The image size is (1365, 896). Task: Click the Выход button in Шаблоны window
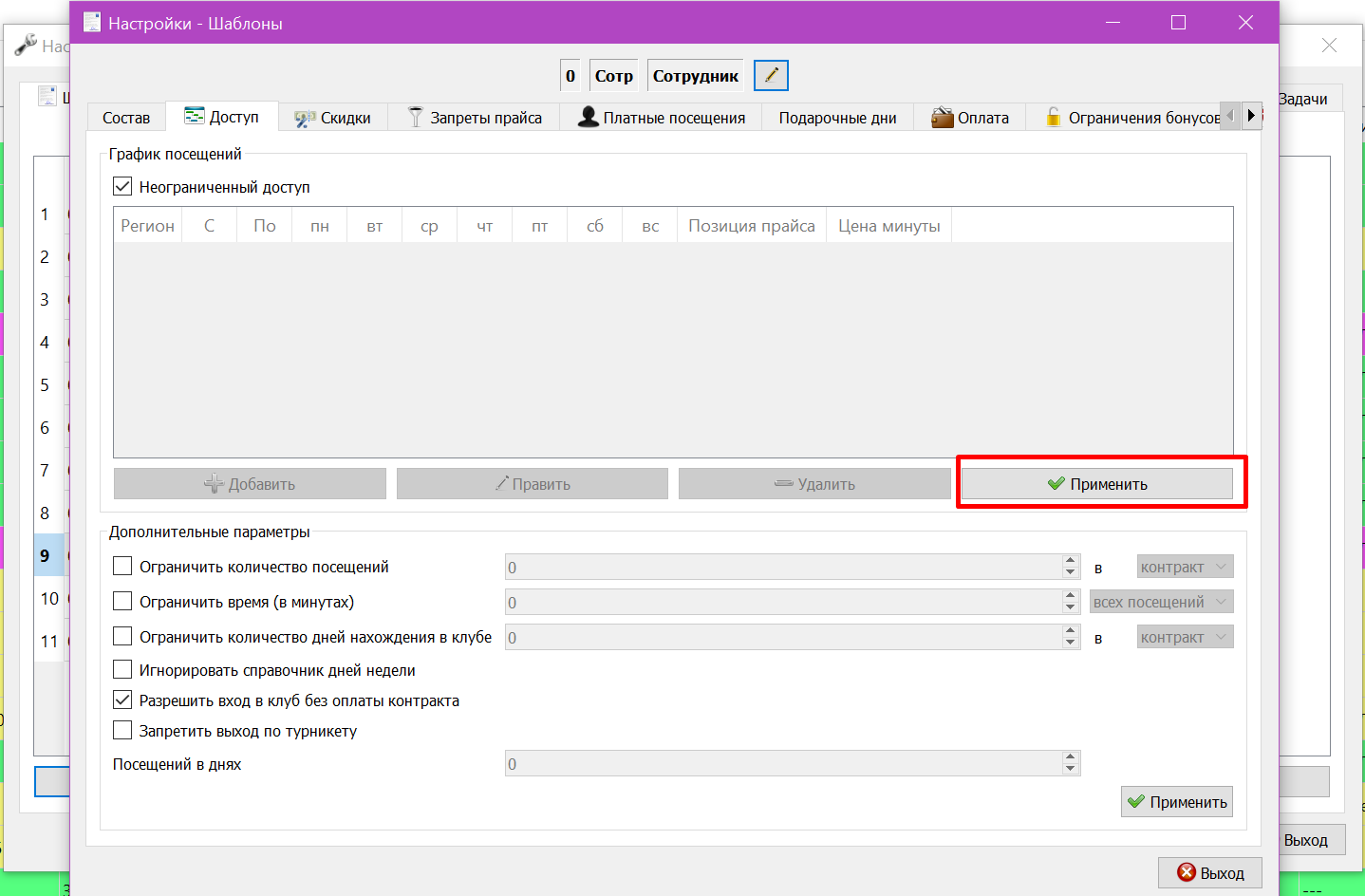(x=1210, y=873)
